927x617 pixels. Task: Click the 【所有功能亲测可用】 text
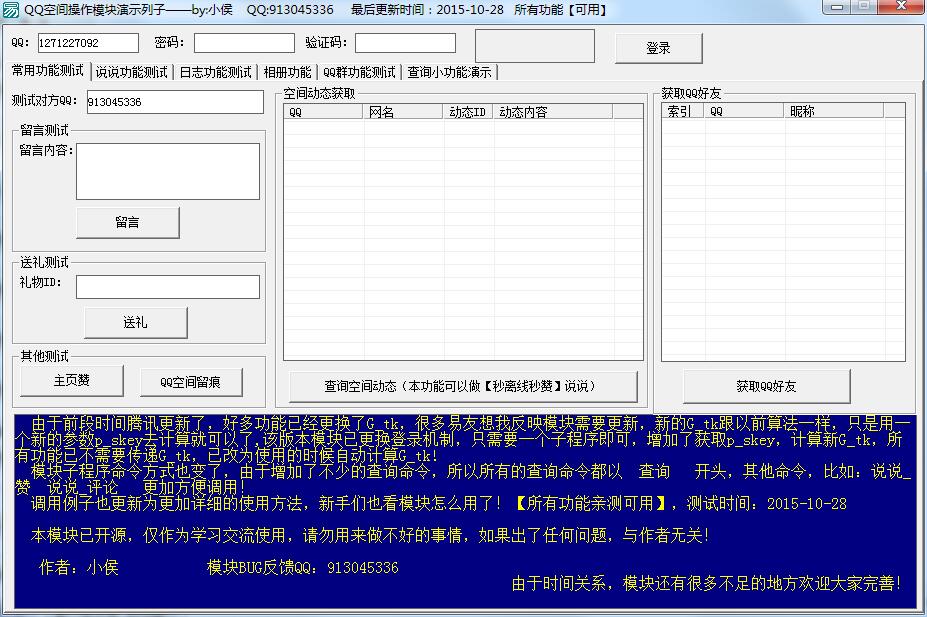590,504
